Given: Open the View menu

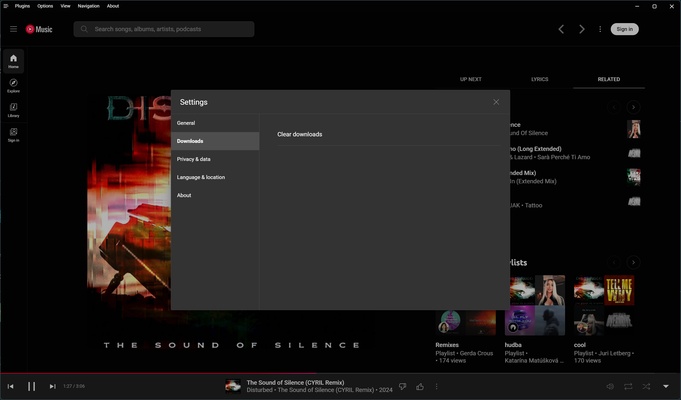Looking at the screenshot, I should click(65, 6).
